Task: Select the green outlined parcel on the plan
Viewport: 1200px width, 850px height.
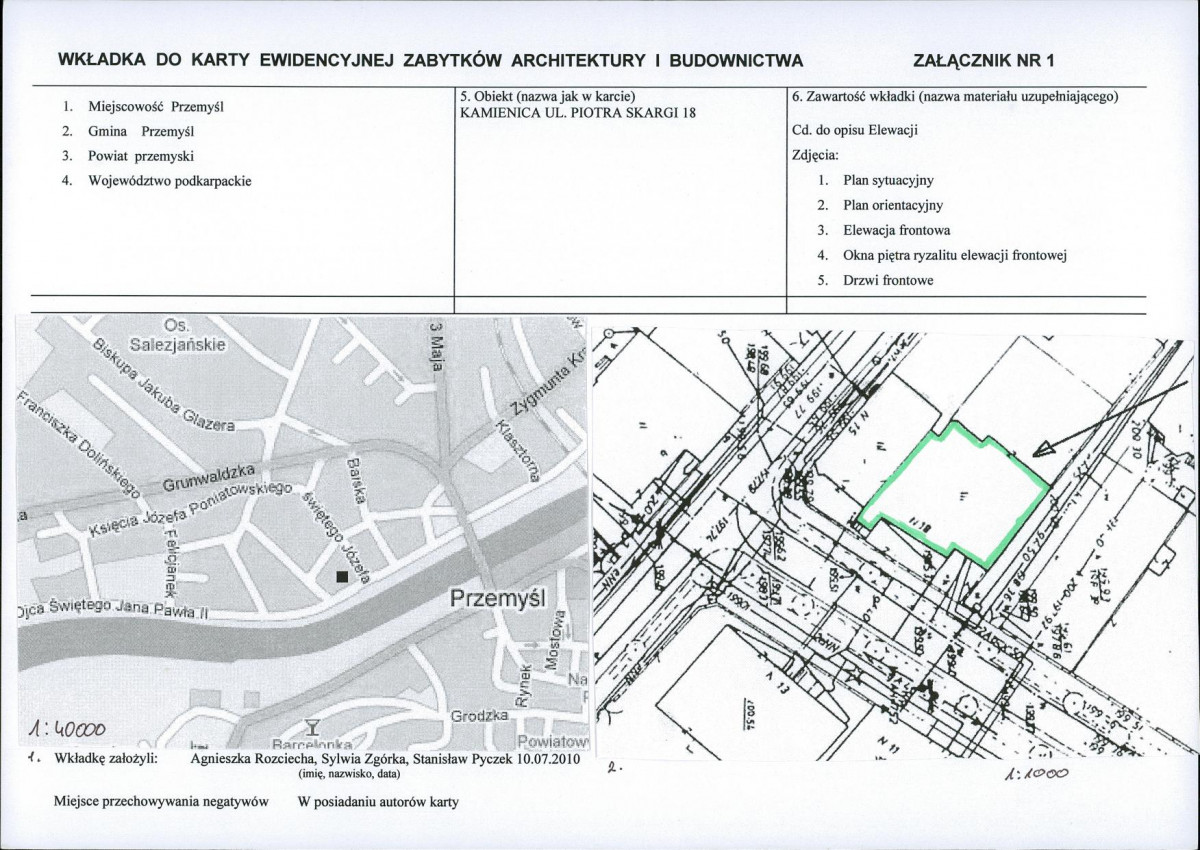Action: tap(953, 494)
